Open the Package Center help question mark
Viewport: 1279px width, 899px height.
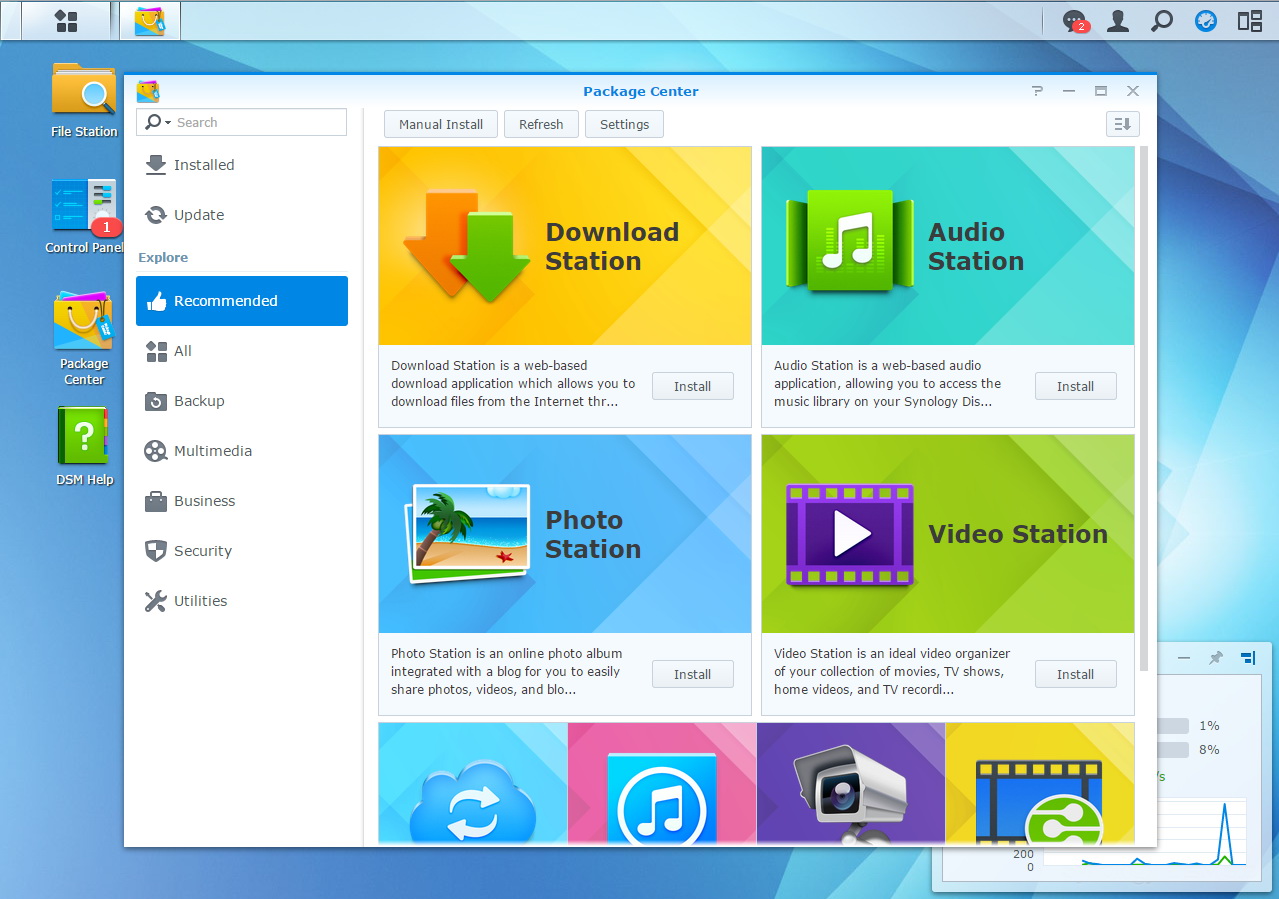tap(1037, 91)
